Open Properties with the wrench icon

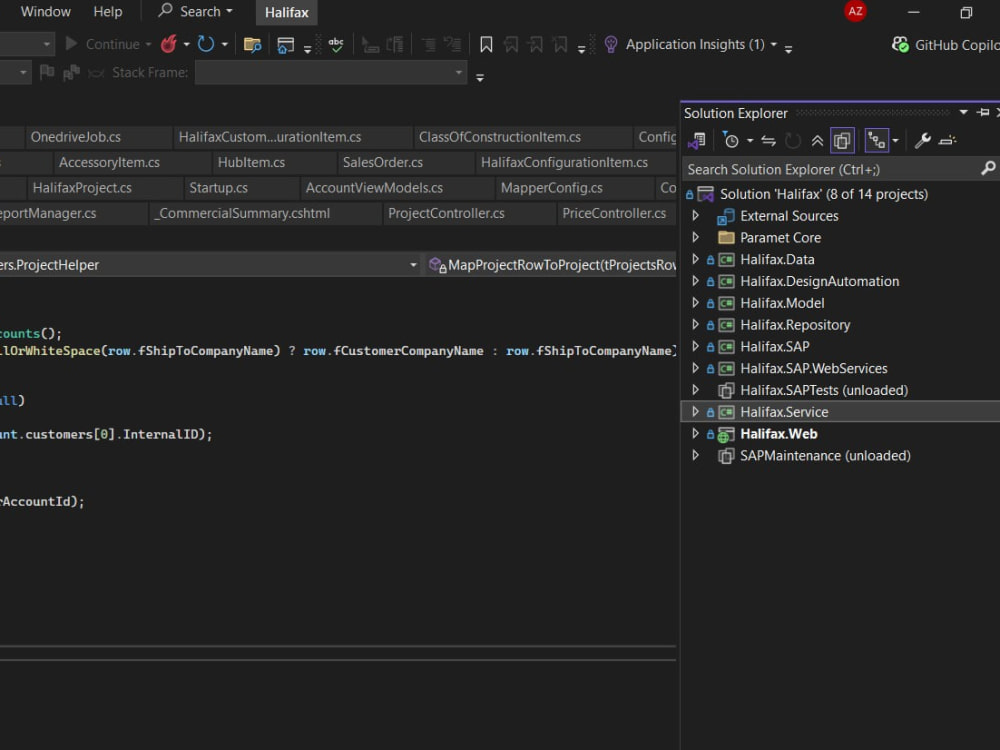coord(922,140)
